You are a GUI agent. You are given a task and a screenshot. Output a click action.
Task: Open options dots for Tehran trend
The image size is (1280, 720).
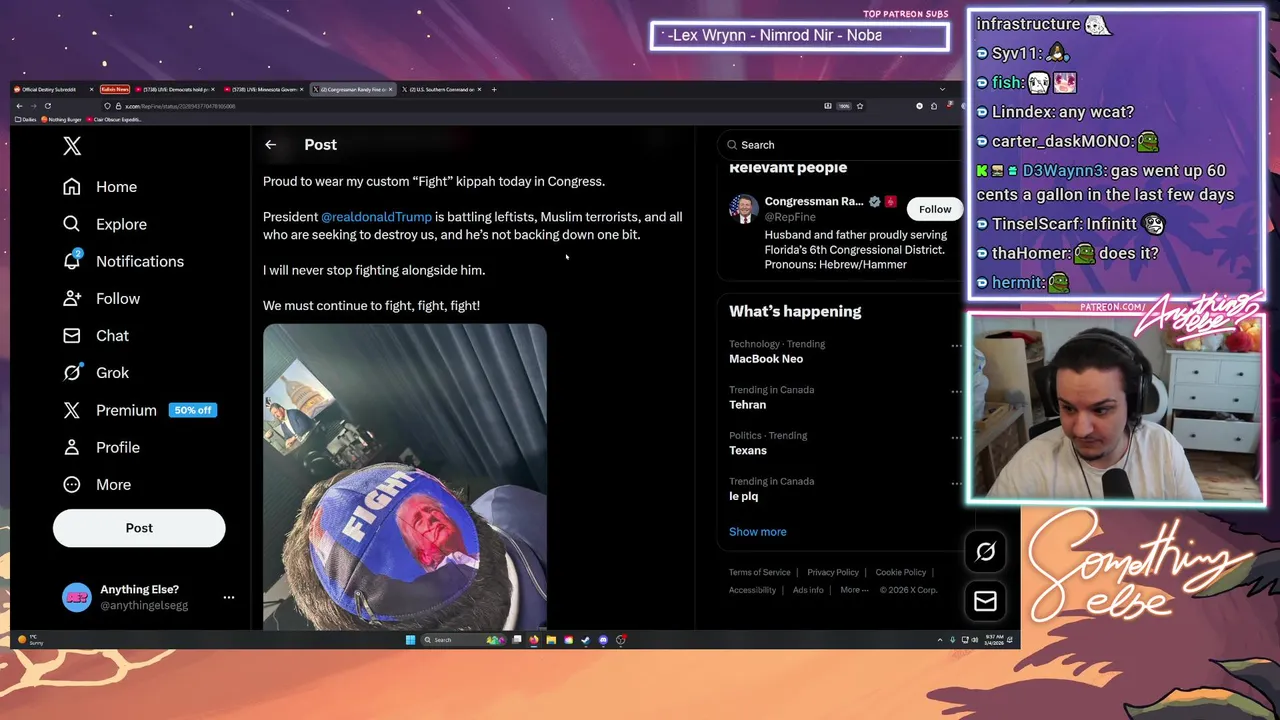point(956,392)
